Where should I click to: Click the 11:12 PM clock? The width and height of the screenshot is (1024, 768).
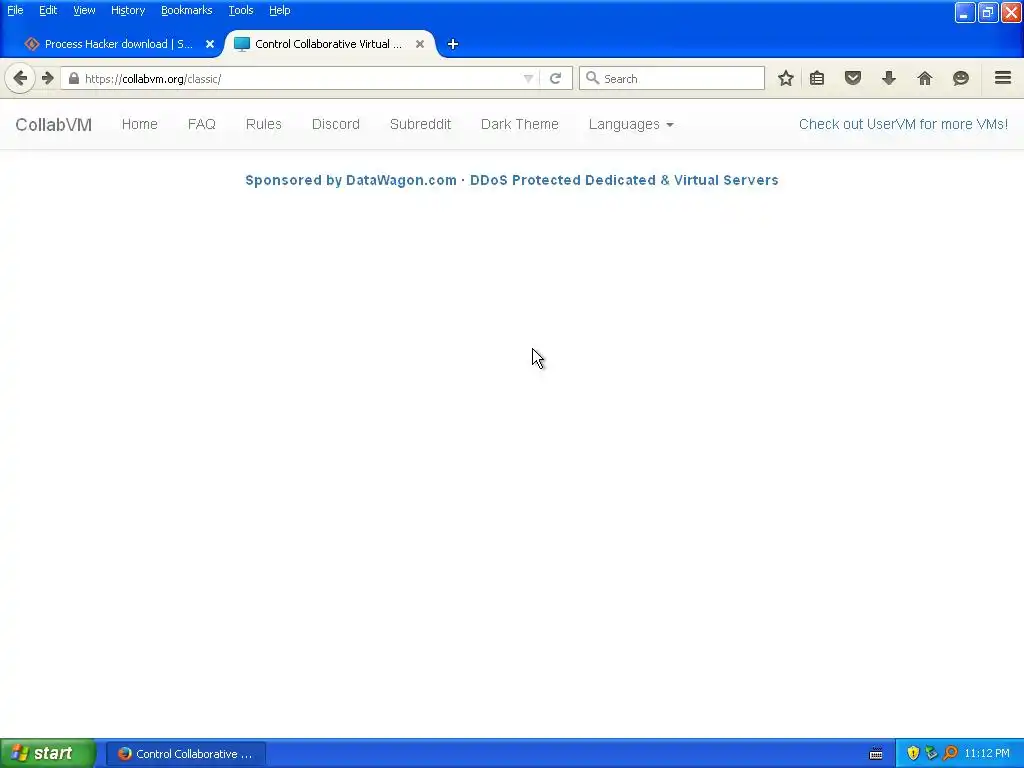(x=987, y=754)
